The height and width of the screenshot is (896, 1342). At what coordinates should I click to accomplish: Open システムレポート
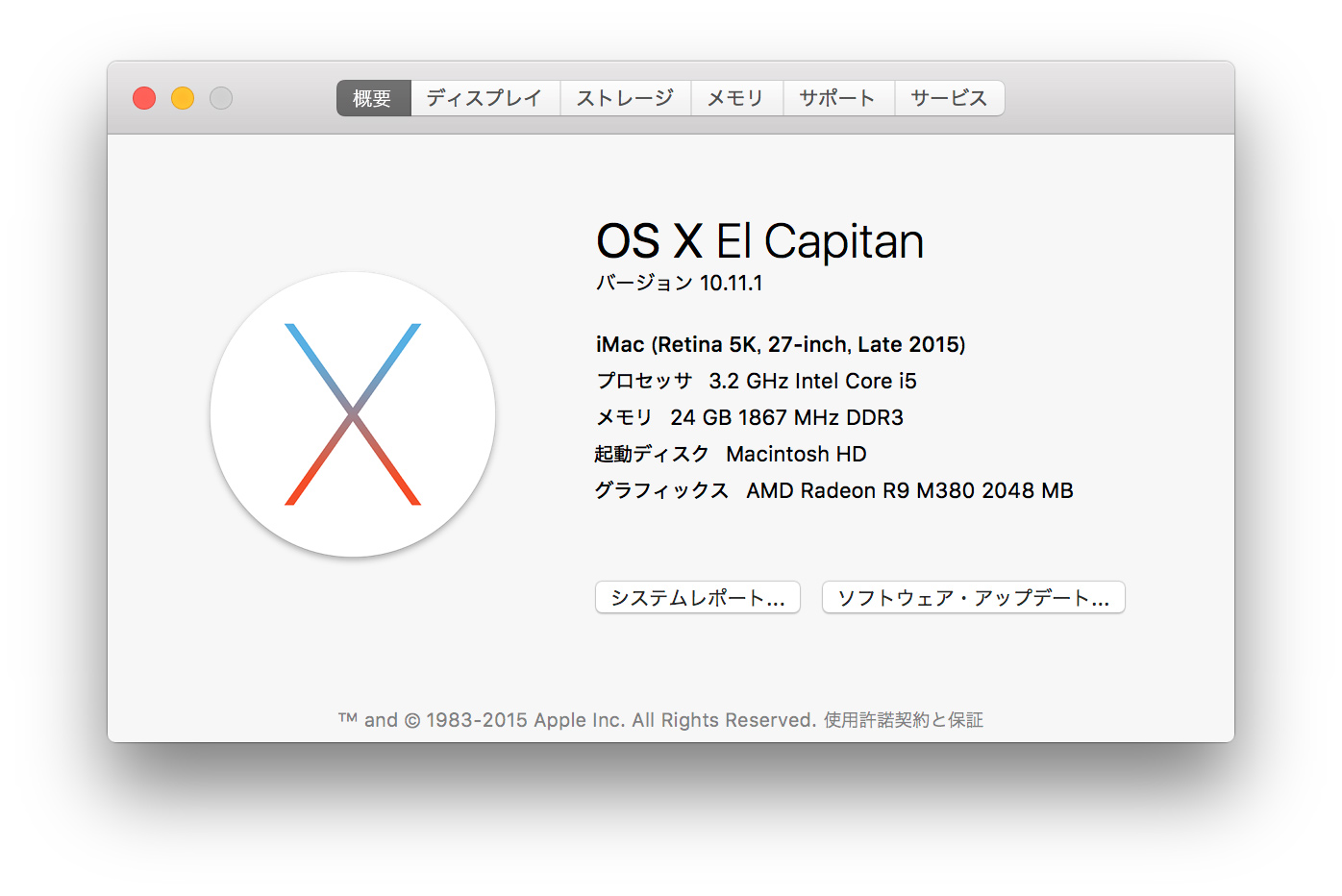tap(697, 597)
